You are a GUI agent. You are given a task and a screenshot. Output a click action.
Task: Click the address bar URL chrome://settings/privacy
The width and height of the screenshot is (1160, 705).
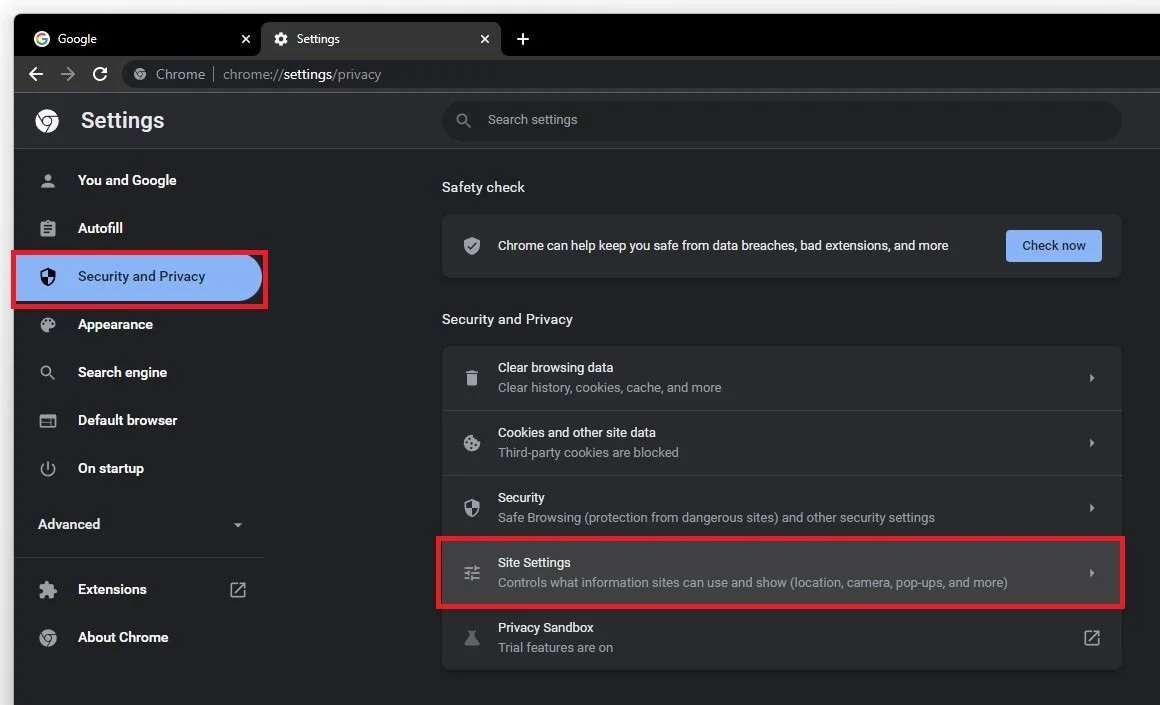302,74
